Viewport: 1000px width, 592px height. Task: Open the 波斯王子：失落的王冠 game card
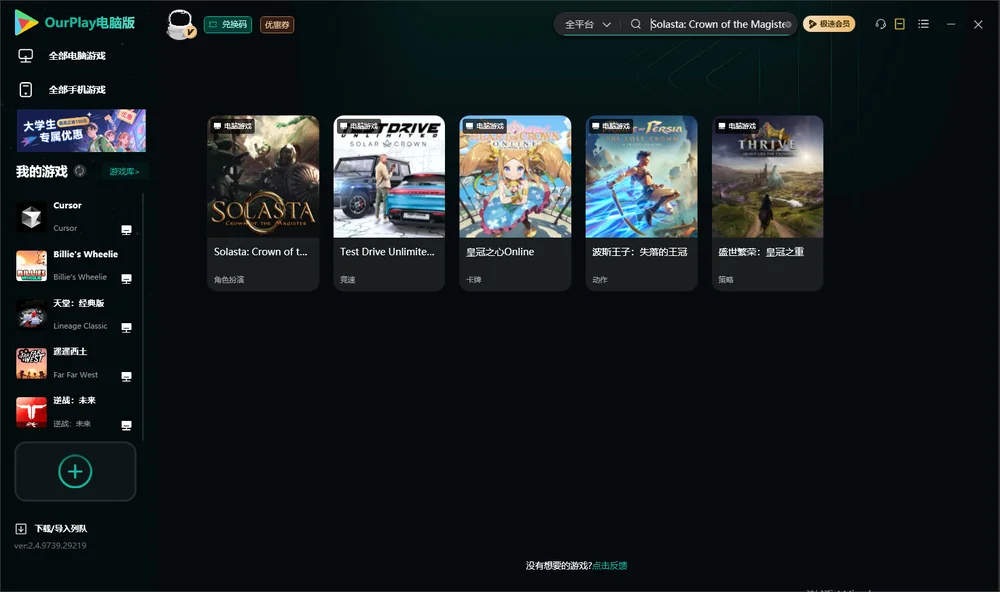tap(642, 203)
